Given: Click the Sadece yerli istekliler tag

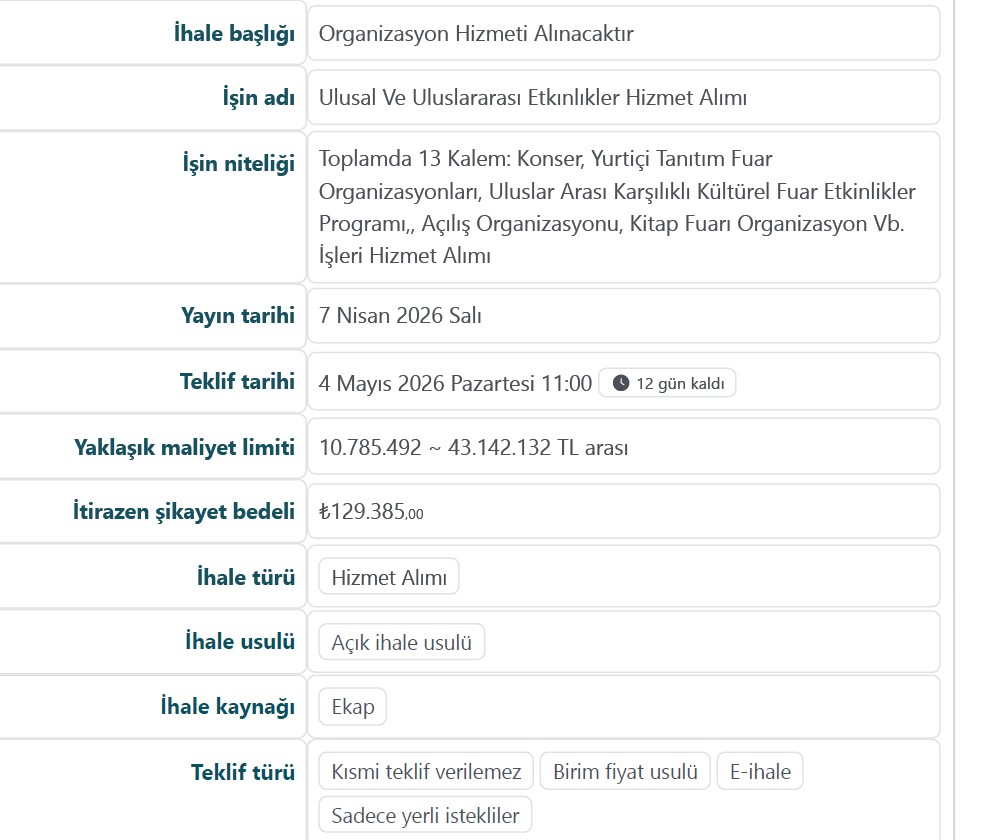Looking at the screenshot, I should click(x=425, y=815).
